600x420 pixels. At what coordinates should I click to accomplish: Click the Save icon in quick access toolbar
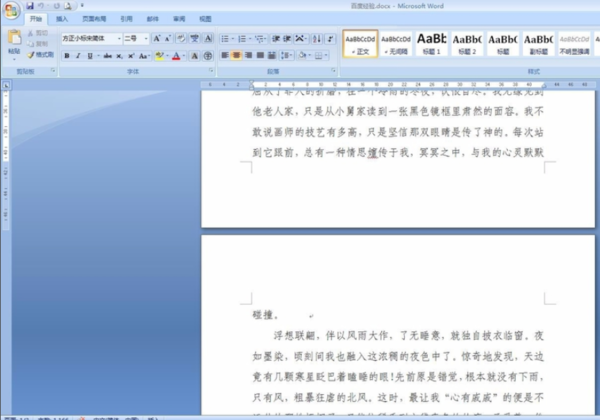(30, 6)
